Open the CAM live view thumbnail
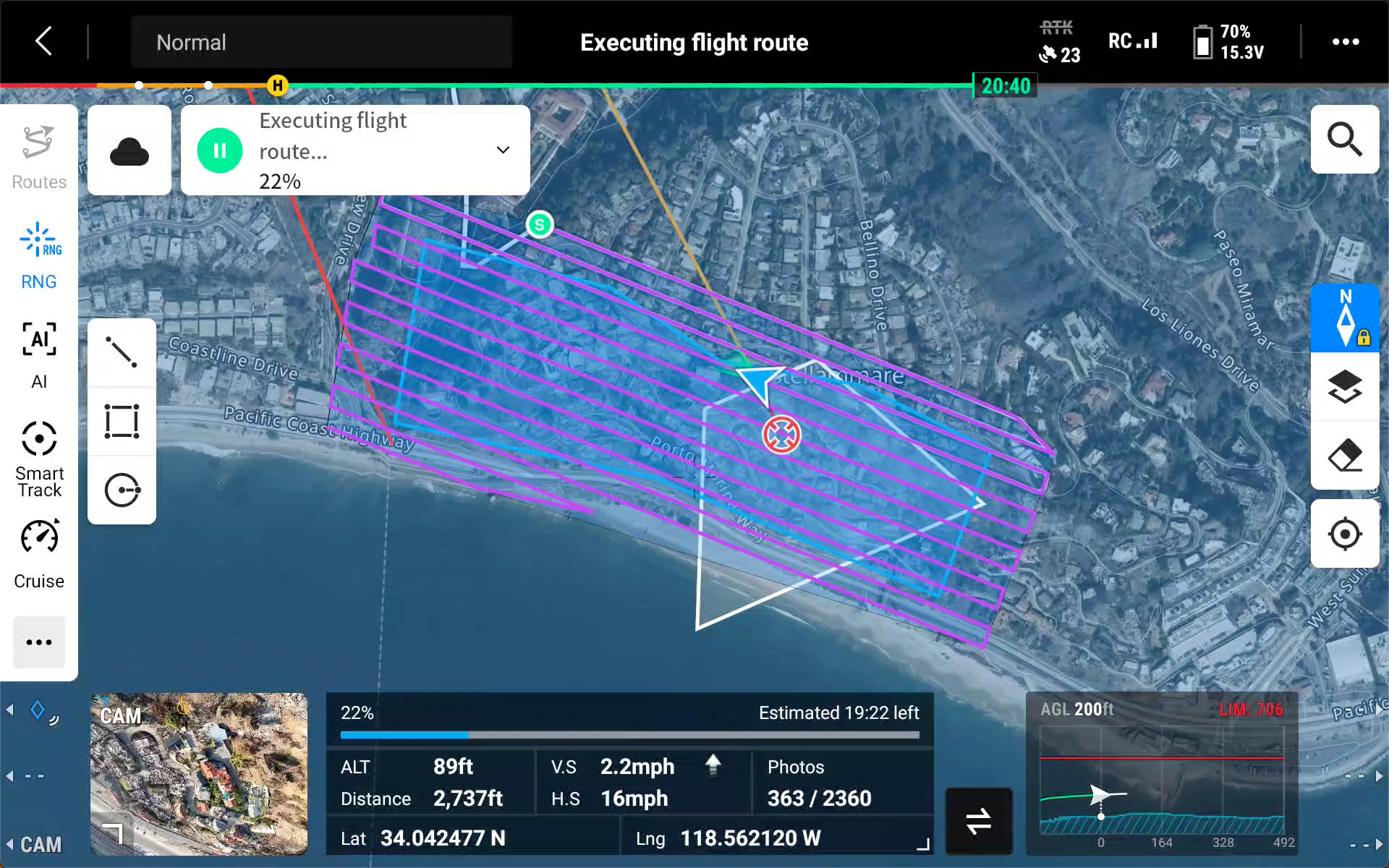 click(199, 774)
